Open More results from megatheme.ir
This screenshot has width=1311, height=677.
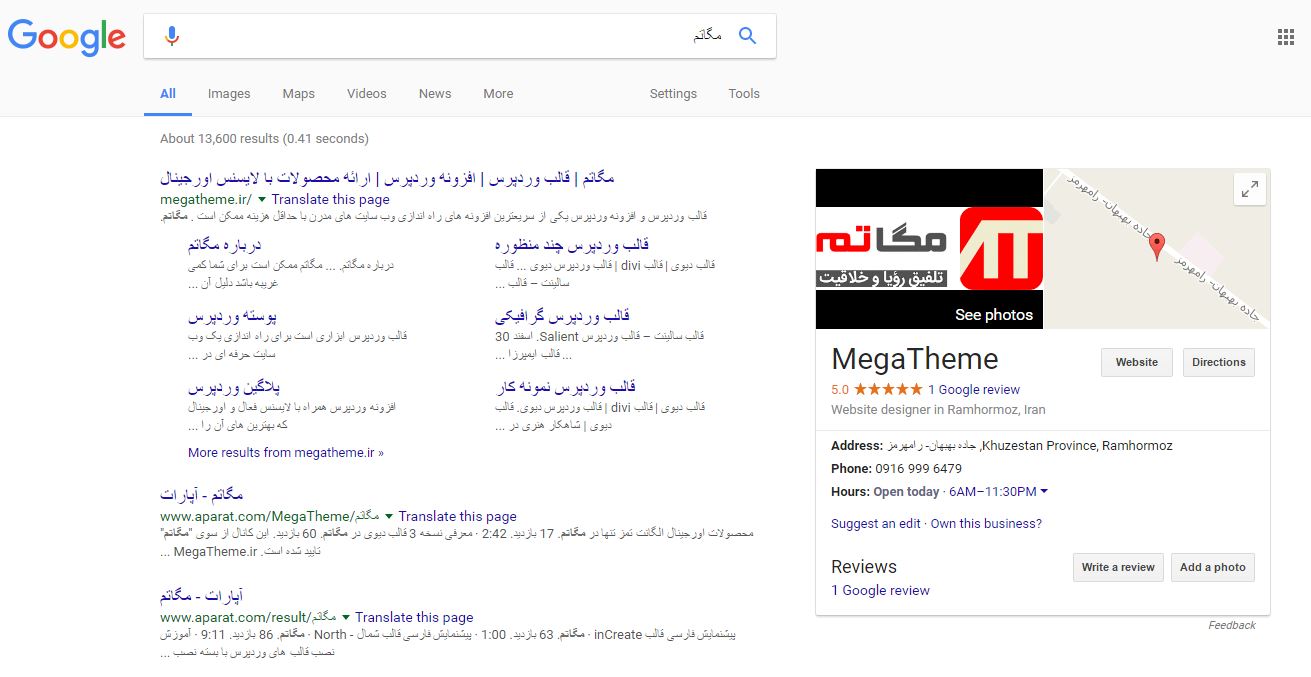pyautogui.click(x=286, y=453)
